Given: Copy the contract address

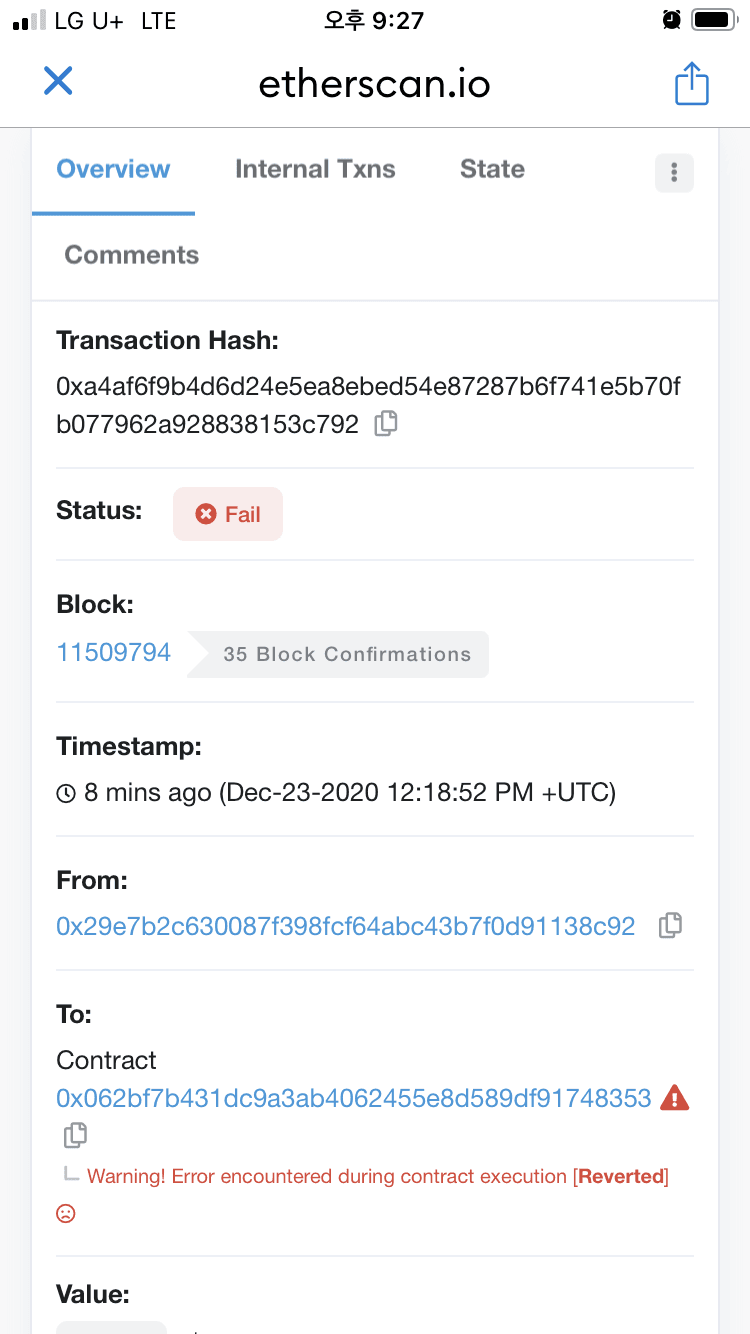Looking at the screenshot, I should tap(75, 1135).
